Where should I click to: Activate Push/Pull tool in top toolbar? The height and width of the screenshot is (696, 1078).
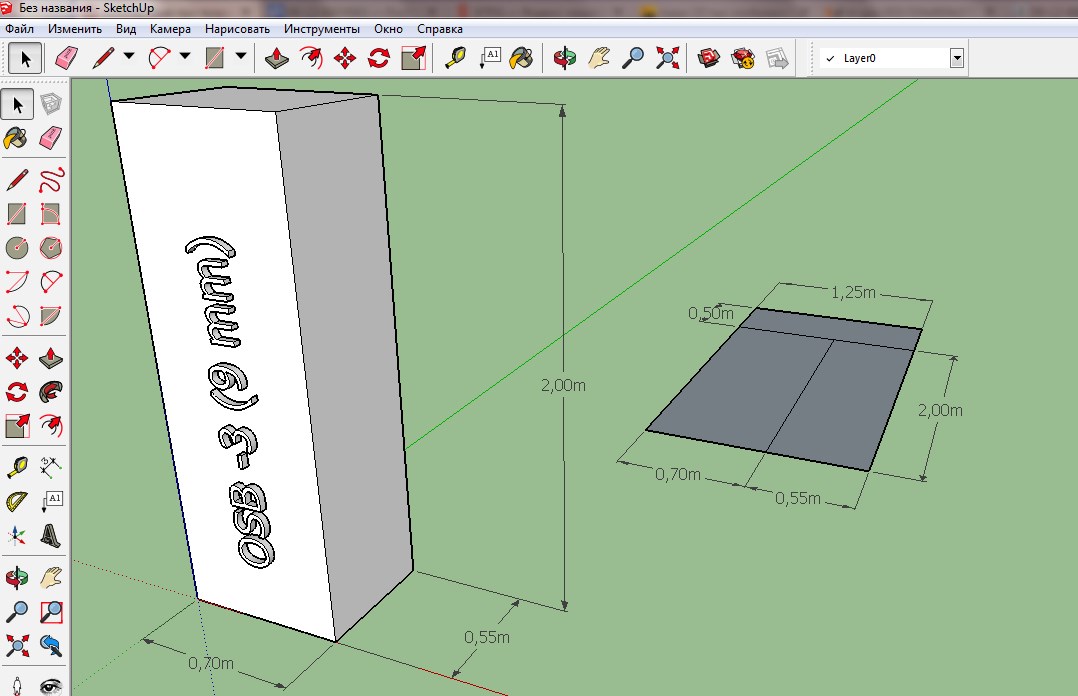[x=276, y=58]
